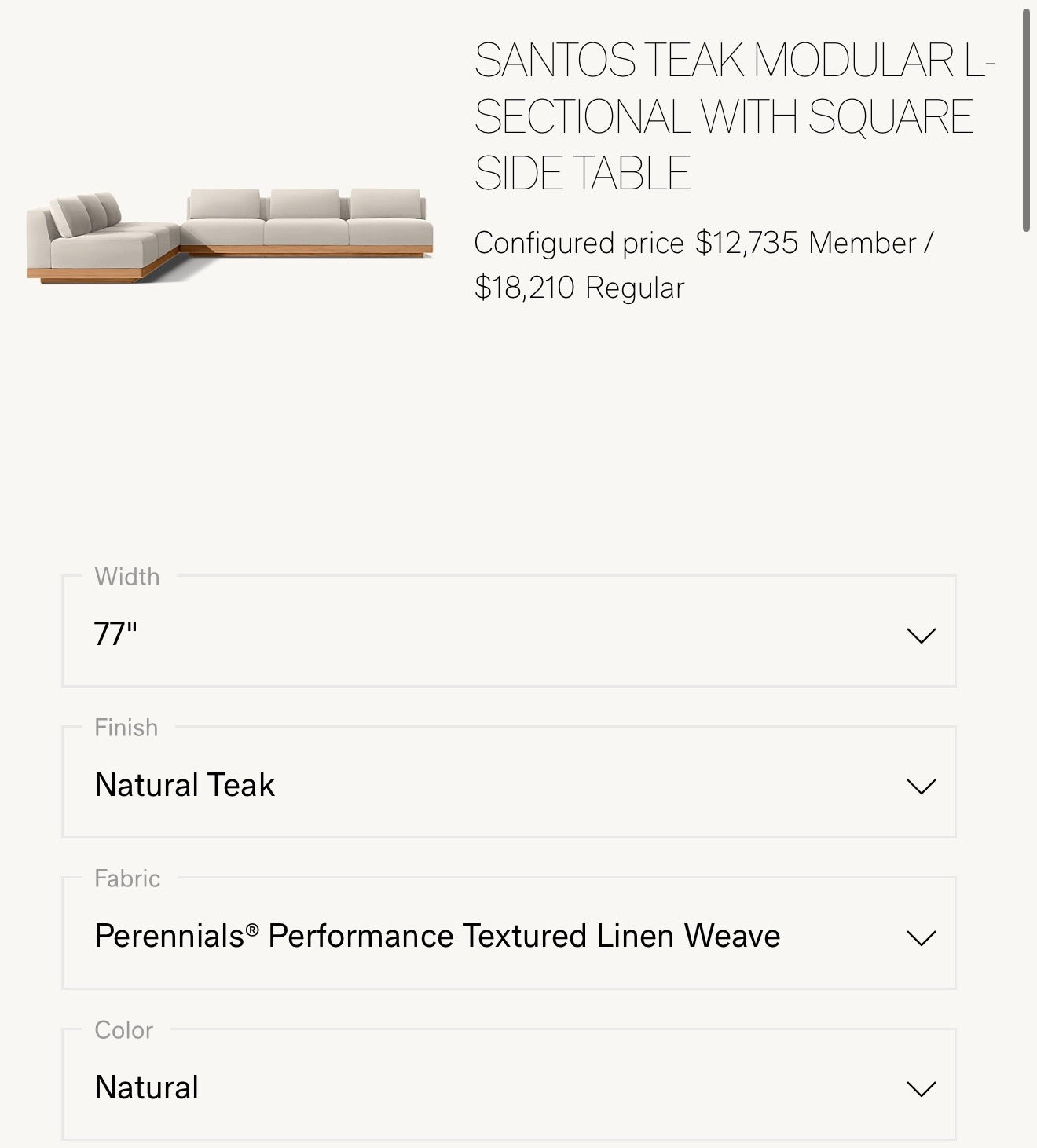Click the "Width" field label
Image resolution: width=1037 pixels, height=1148 pixels.
127,577
